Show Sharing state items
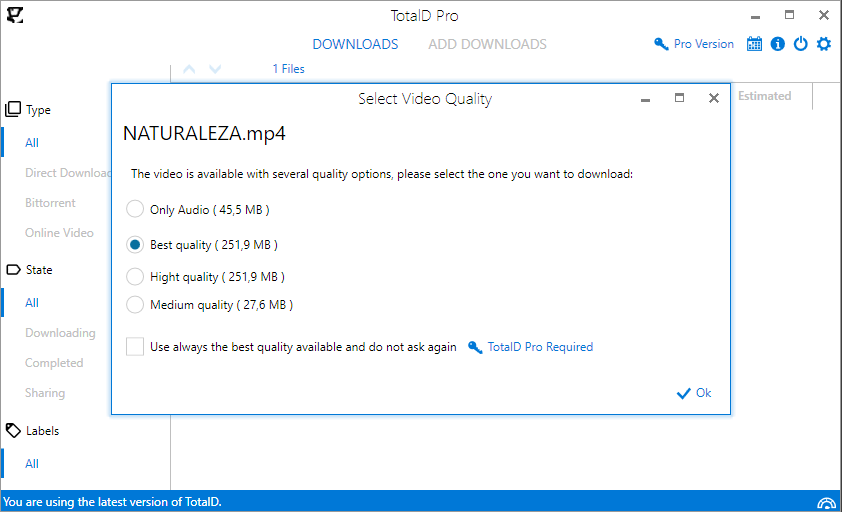 tap(45, 393)
